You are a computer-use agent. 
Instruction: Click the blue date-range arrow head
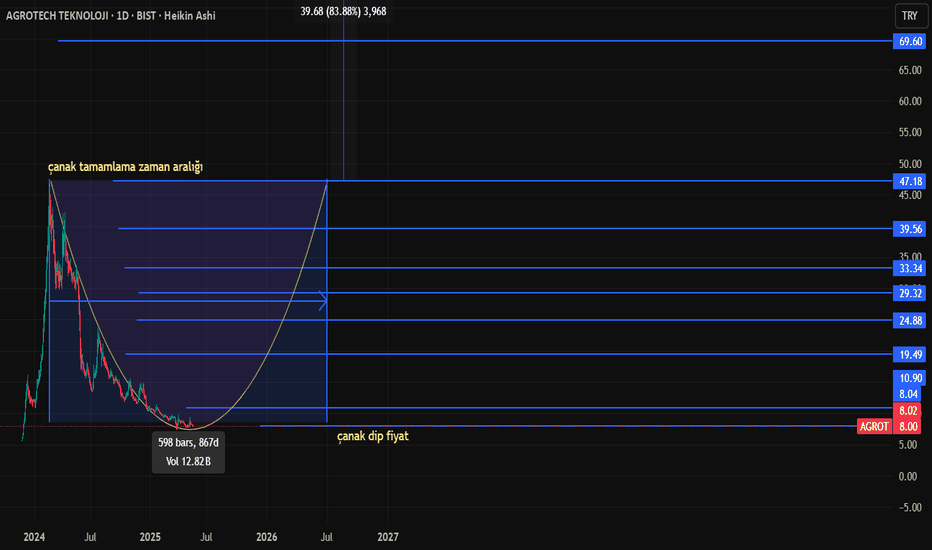pos(323,302)
